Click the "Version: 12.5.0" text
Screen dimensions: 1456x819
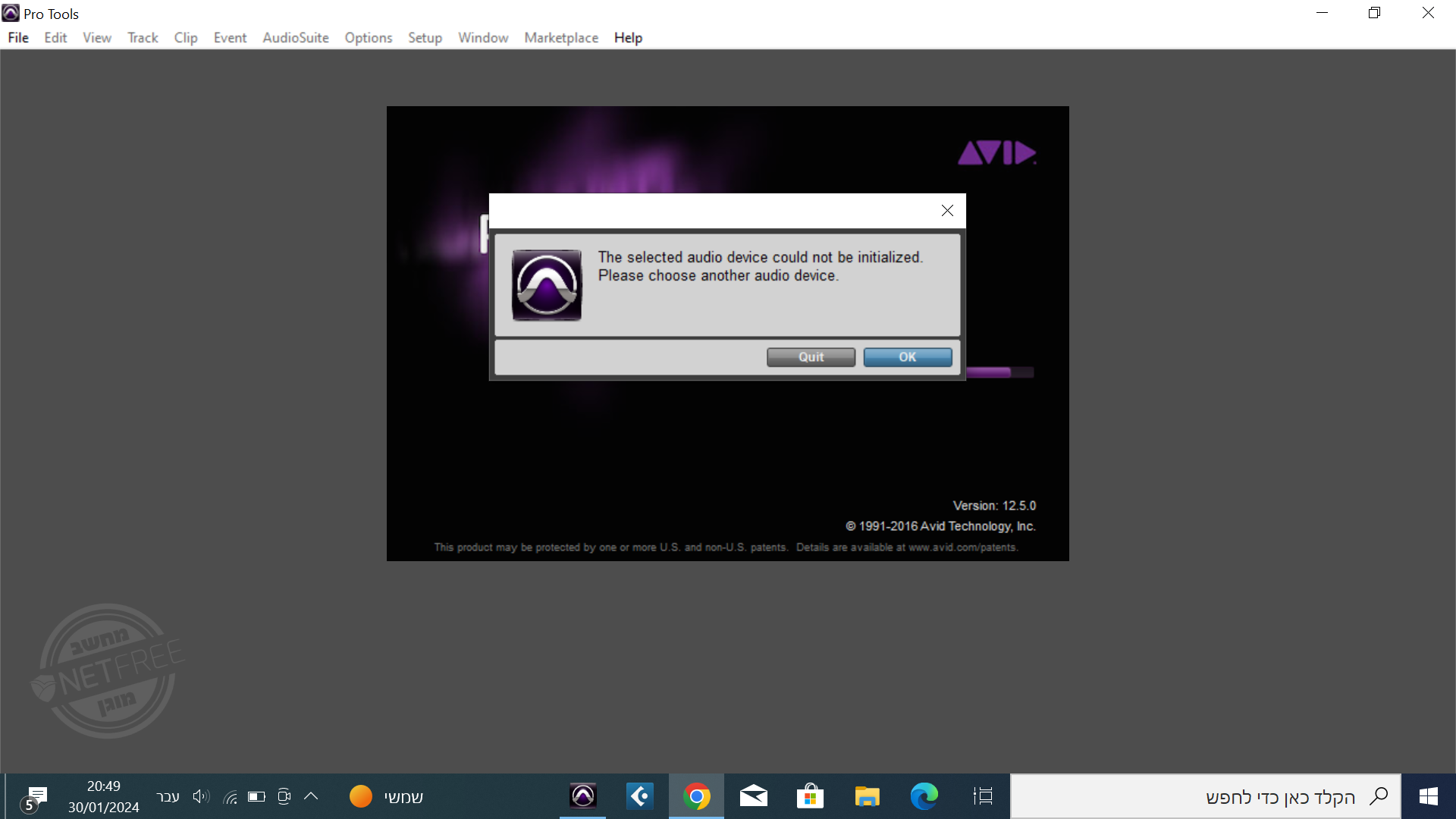click(x=994, y=506)
